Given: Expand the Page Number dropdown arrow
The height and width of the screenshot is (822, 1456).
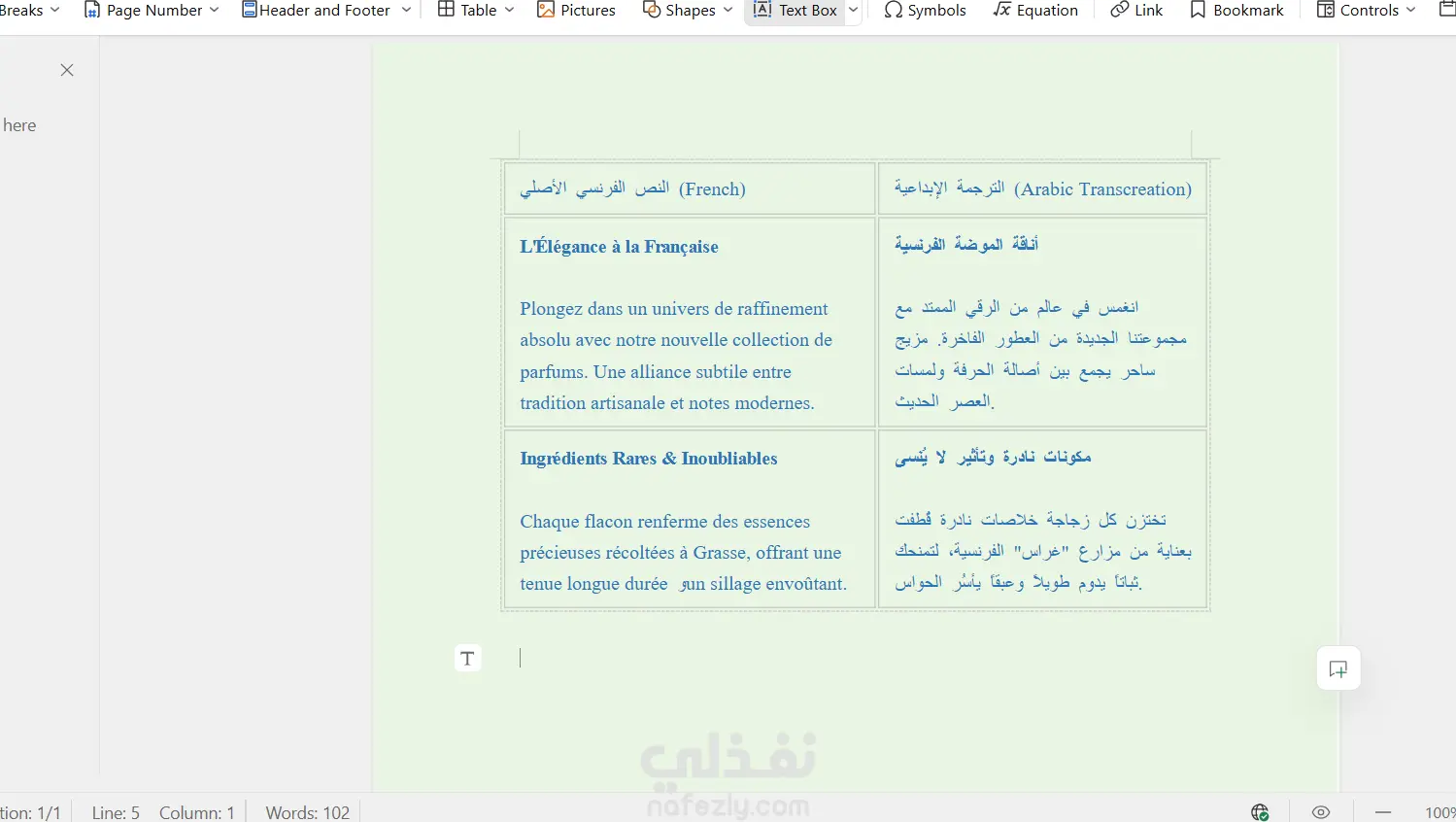Looking at the screenshot, I should (214, 10).
